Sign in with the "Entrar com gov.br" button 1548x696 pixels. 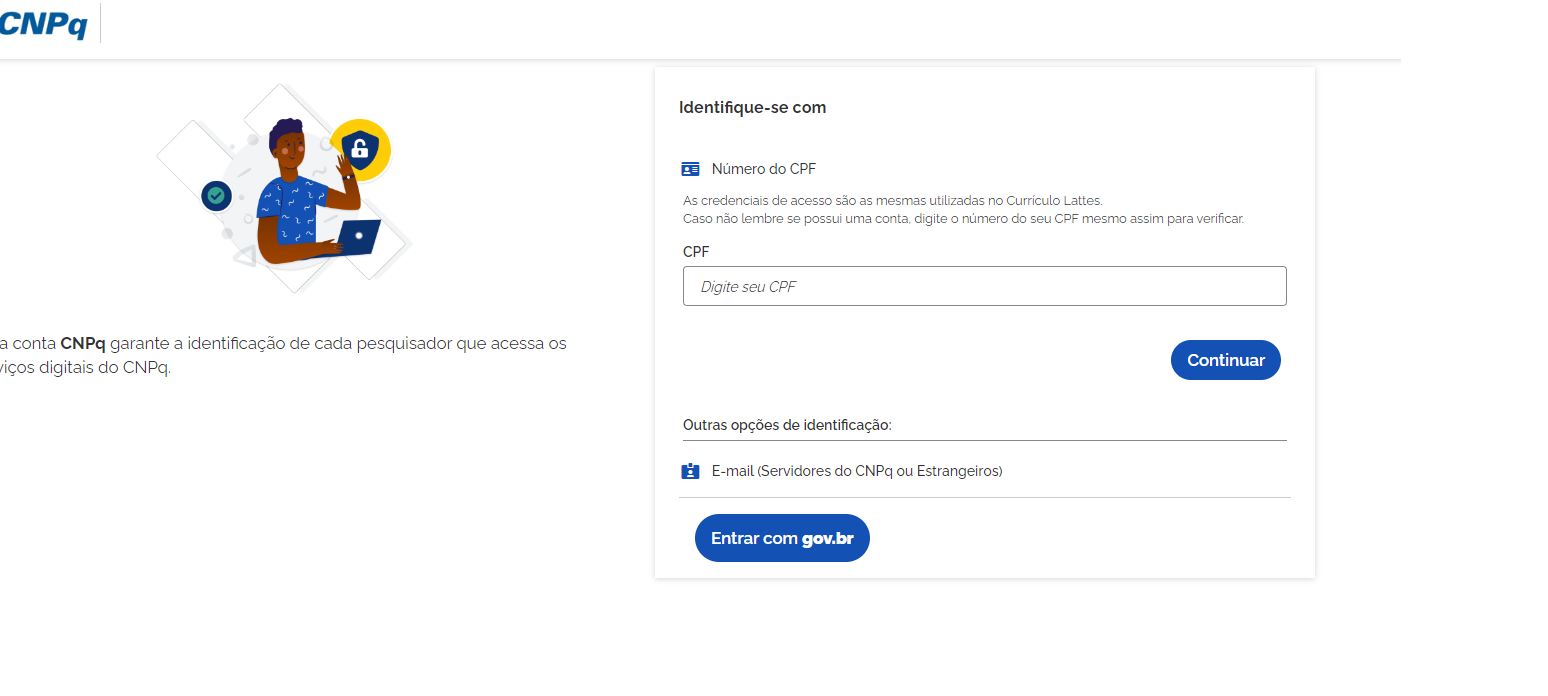(782, 538)
